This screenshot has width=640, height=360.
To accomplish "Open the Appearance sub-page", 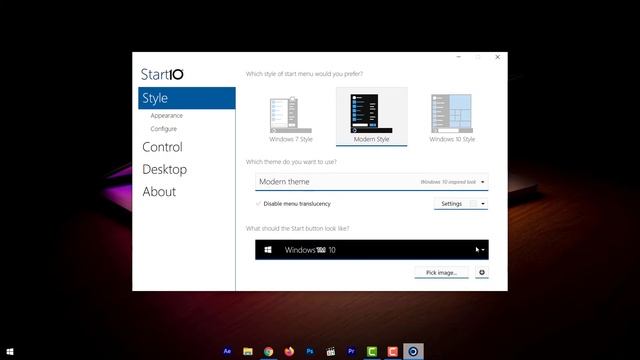I will pos(167,116).
